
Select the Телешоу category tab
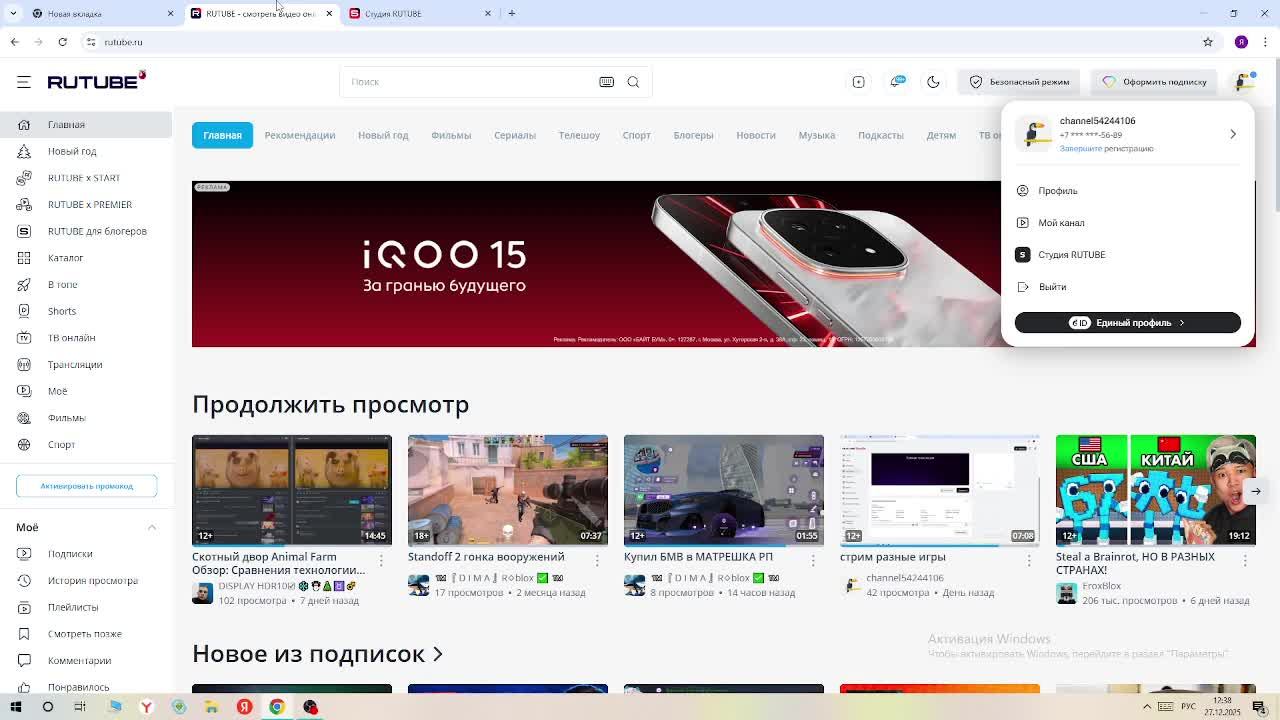(x=579, y=135)
